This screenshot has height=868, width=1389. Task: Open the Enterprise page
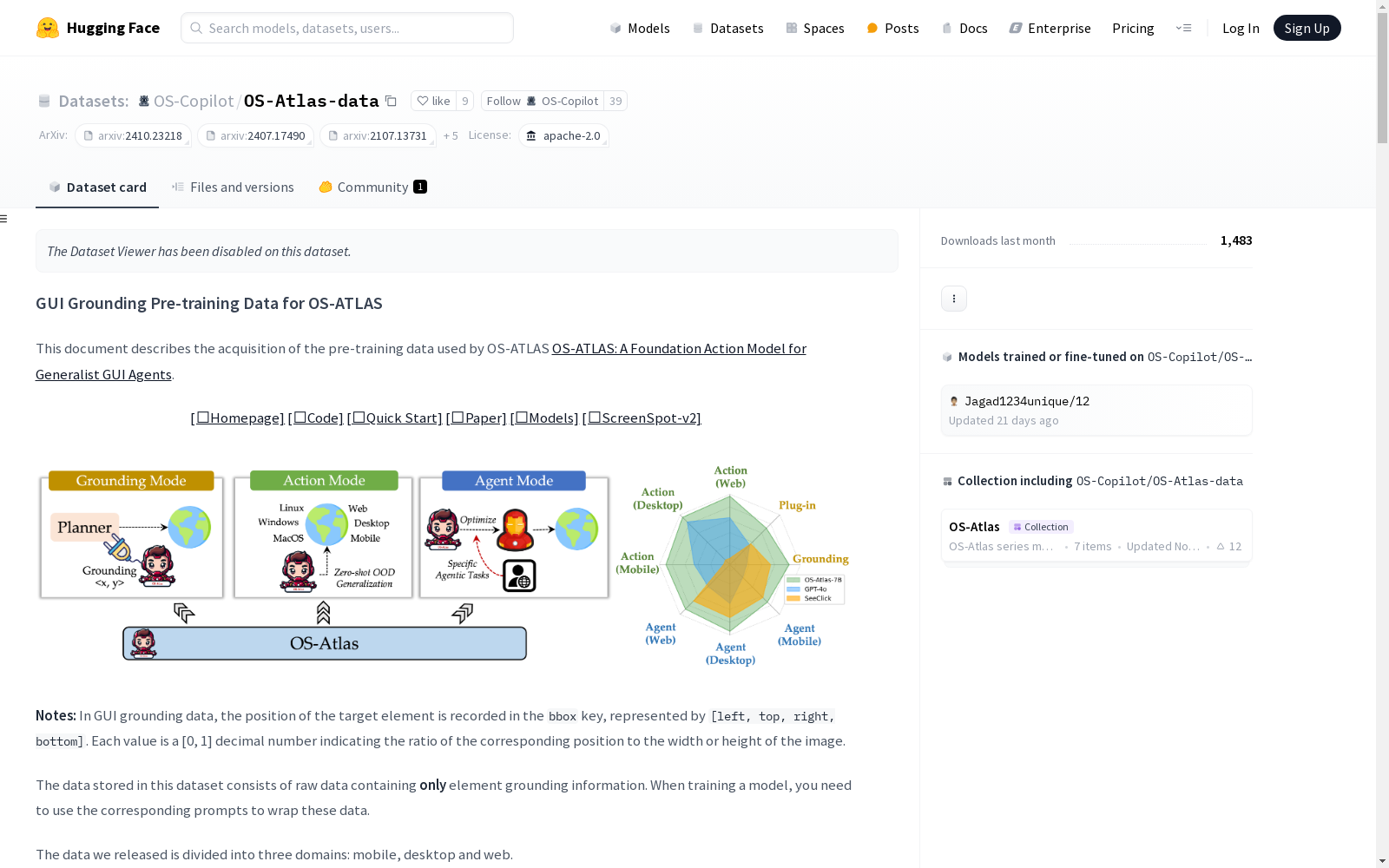[x=1050, y=28]
